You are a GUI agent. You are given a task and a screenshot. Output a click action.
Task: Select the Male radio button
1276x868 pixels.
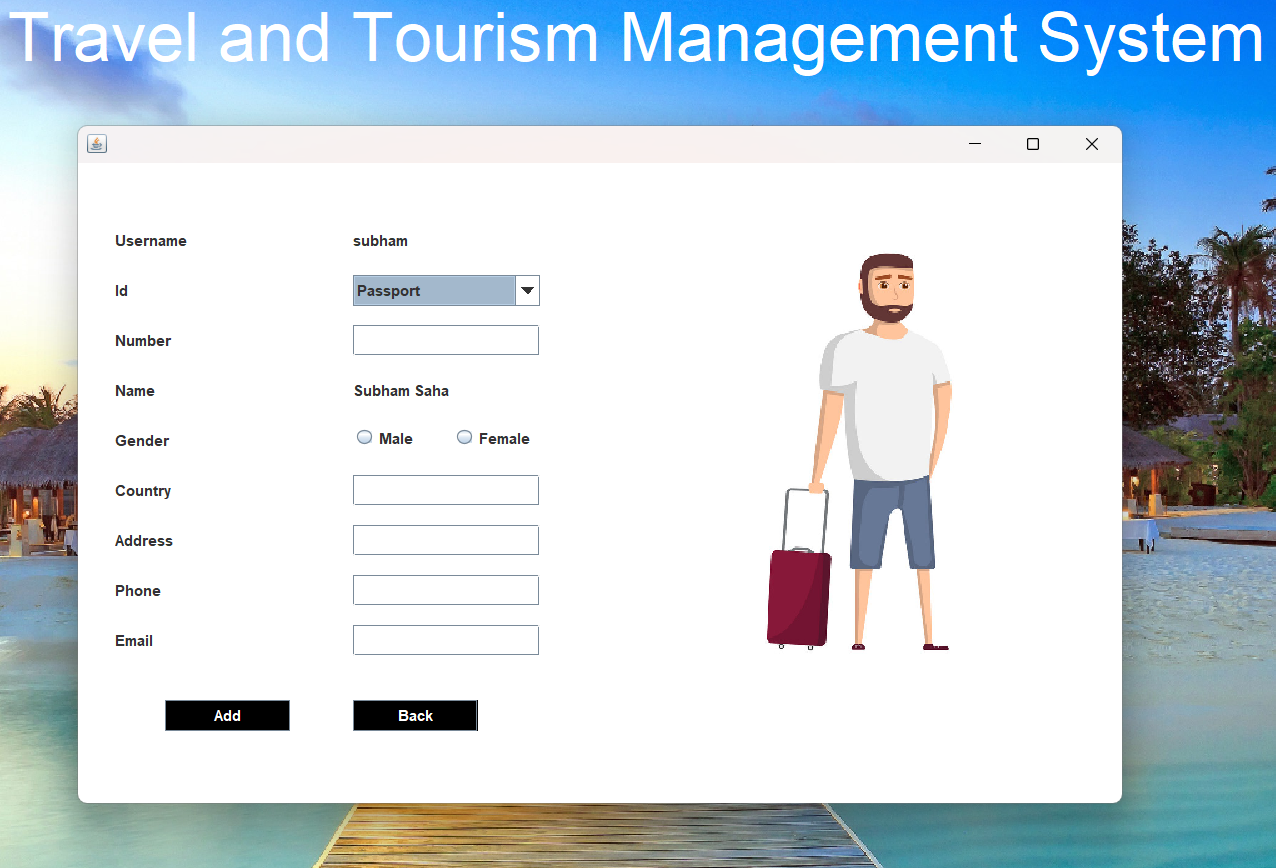pos(364,437)
